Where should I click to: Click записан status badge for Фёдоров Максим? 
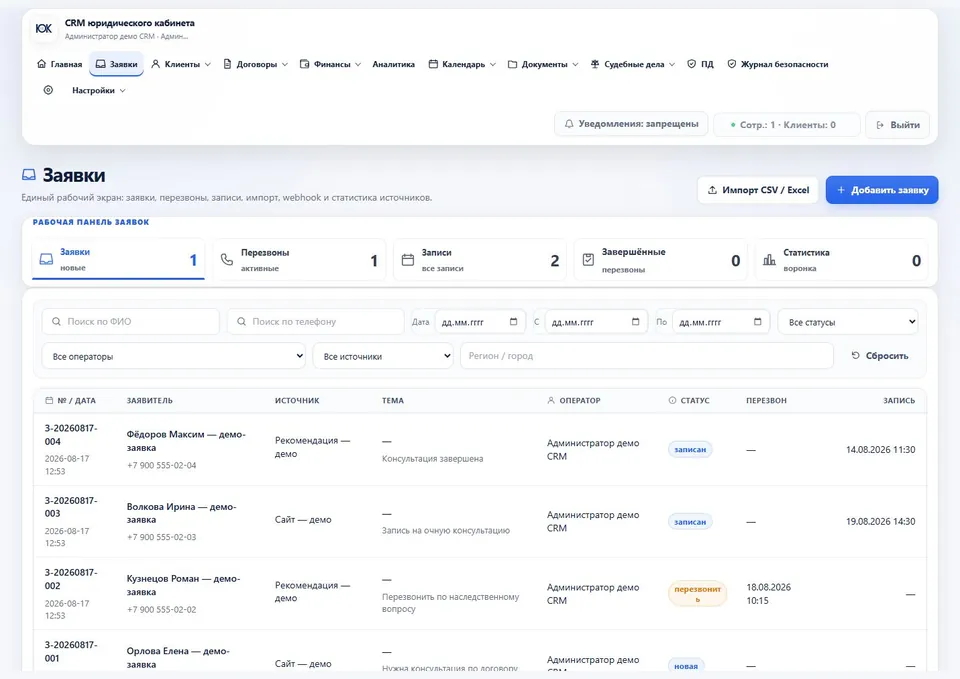690,449
